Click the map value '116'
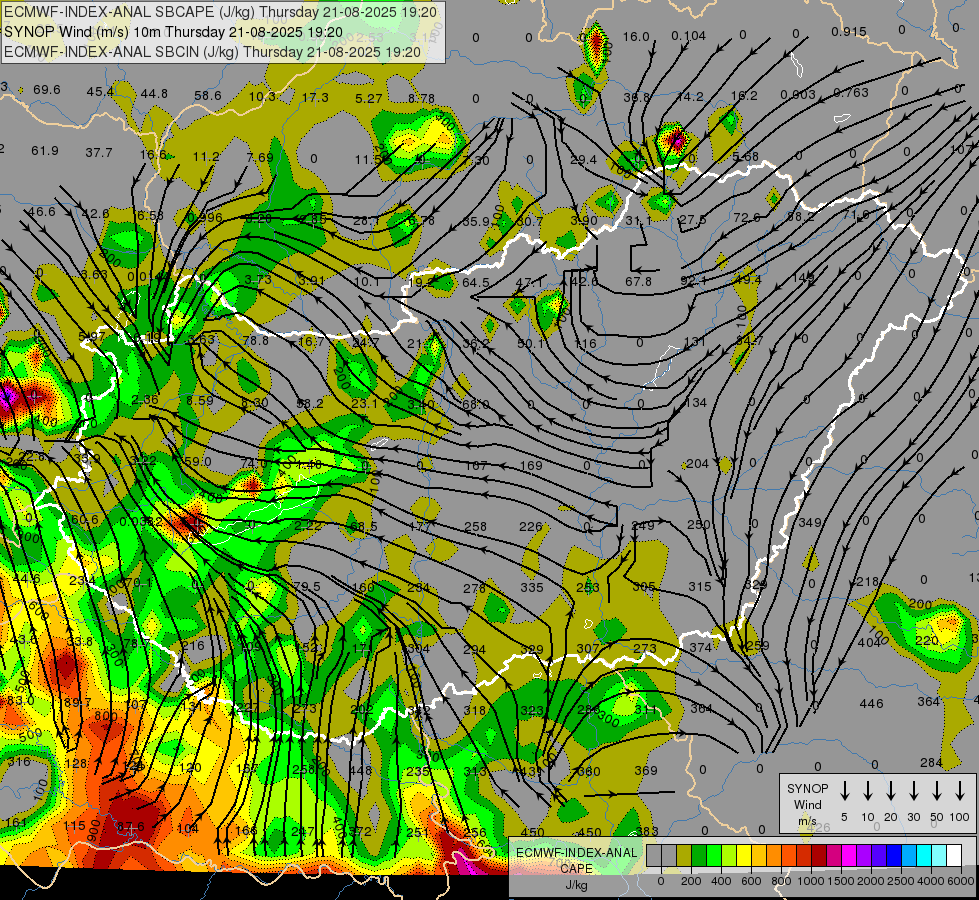This screenshot has height=900, width=979. pyautogui.click(x=585, y=344)
